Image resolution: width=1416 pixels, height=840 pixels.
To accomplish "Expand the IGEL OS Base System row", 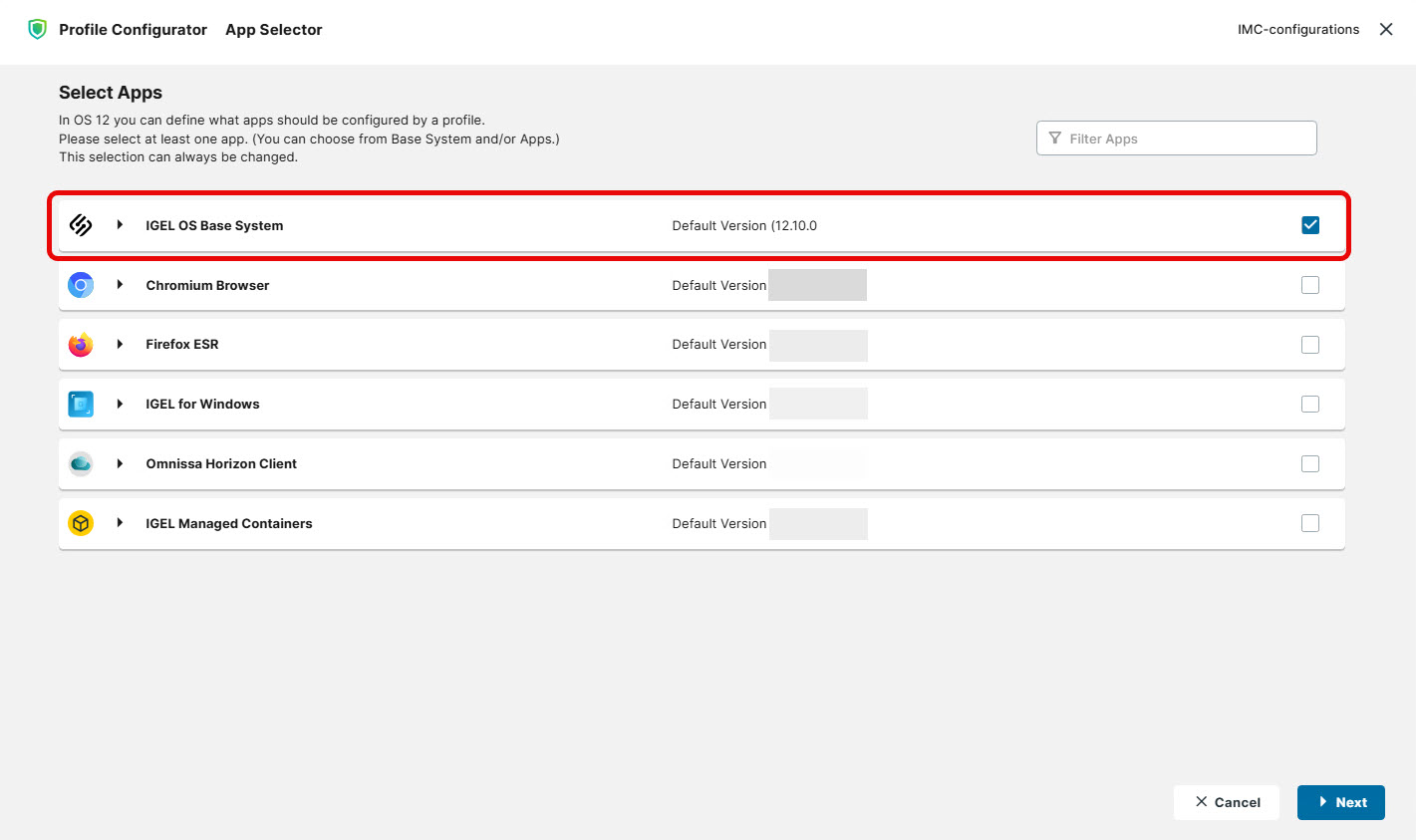I will pos(120,225).
